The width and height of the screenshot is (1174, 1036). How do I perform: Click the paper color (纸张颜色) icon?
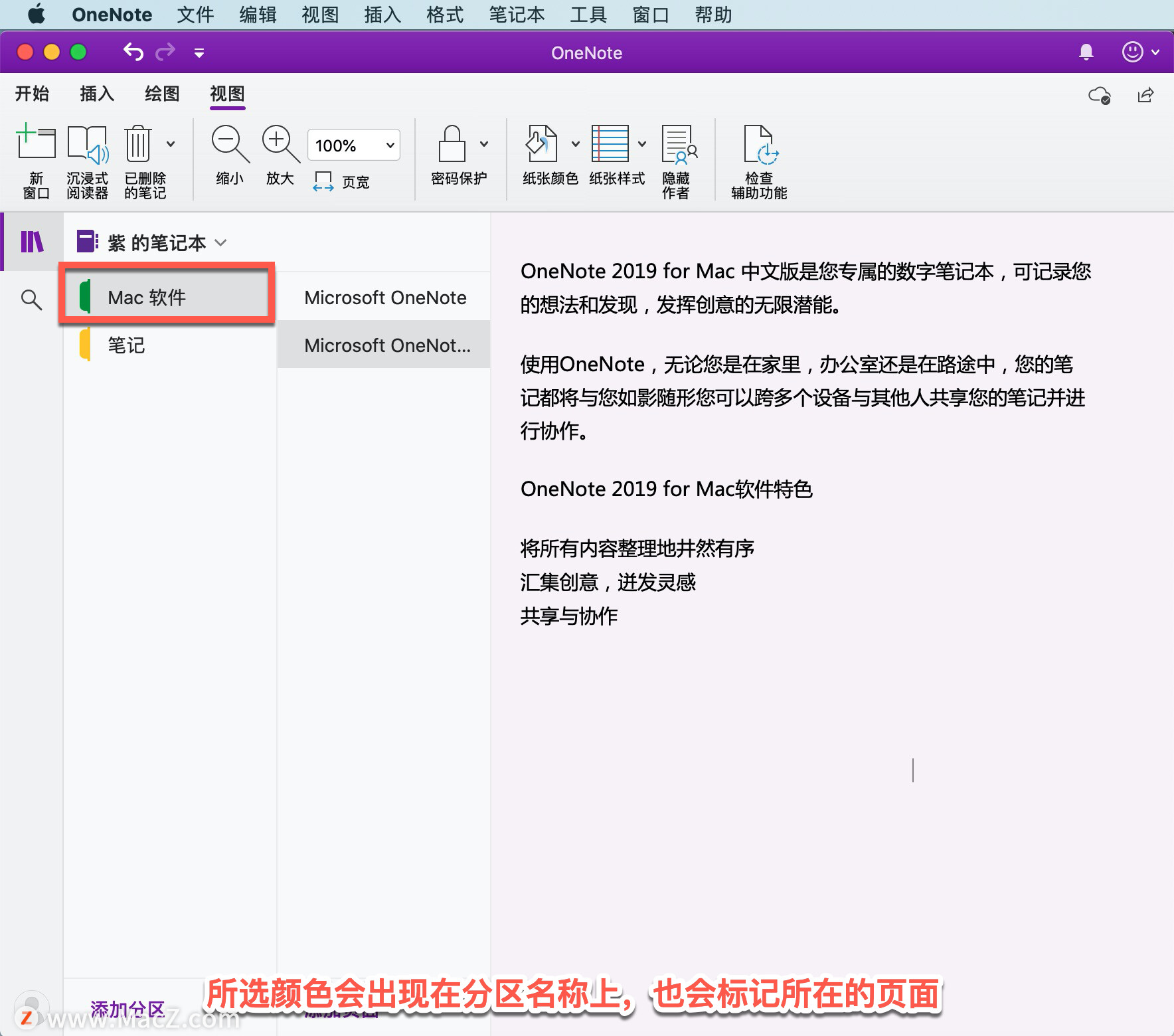click(543, 143)
